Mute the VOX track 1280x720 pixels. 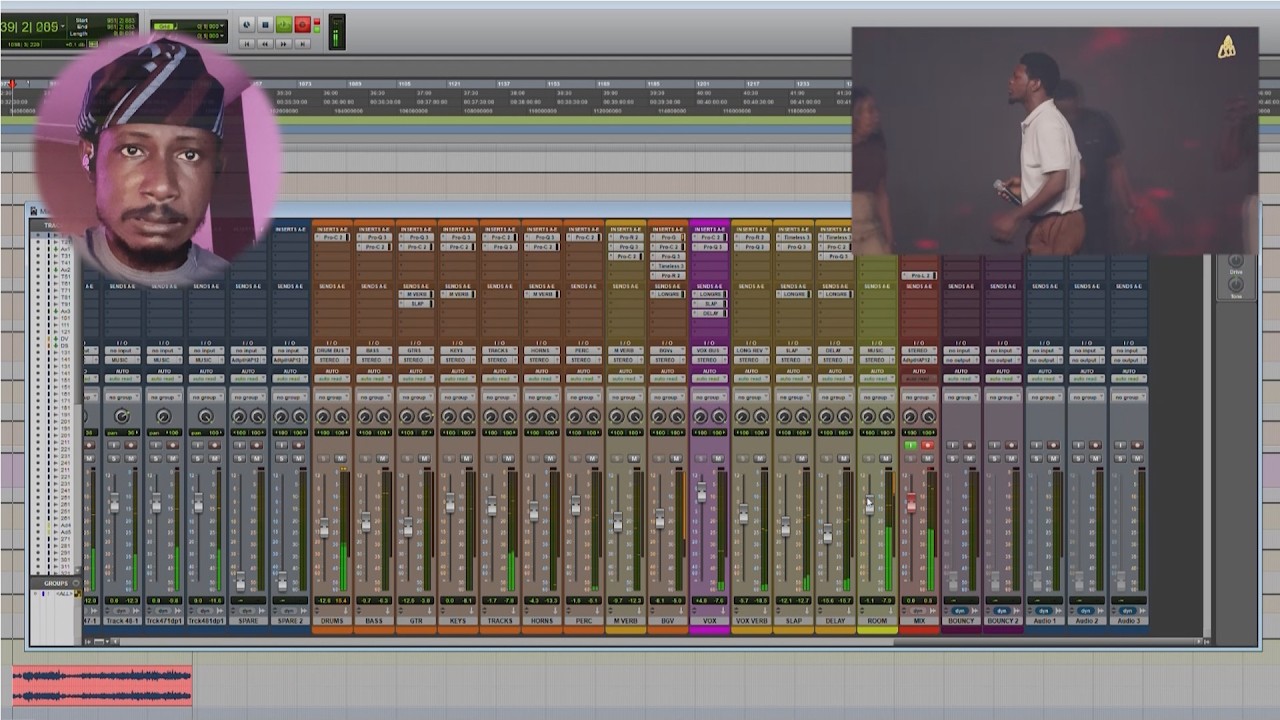click(718, 458)
